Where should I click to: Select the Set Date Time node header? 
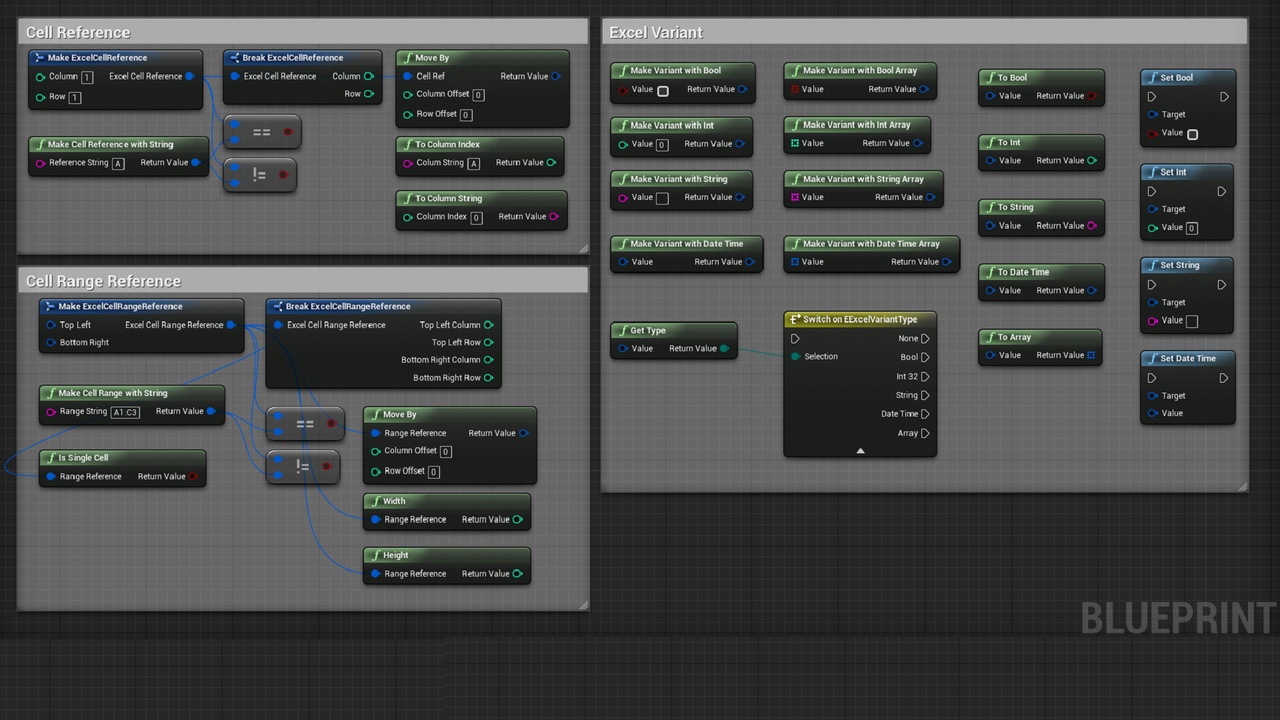pyautogui.click(x=1187, y=358)
